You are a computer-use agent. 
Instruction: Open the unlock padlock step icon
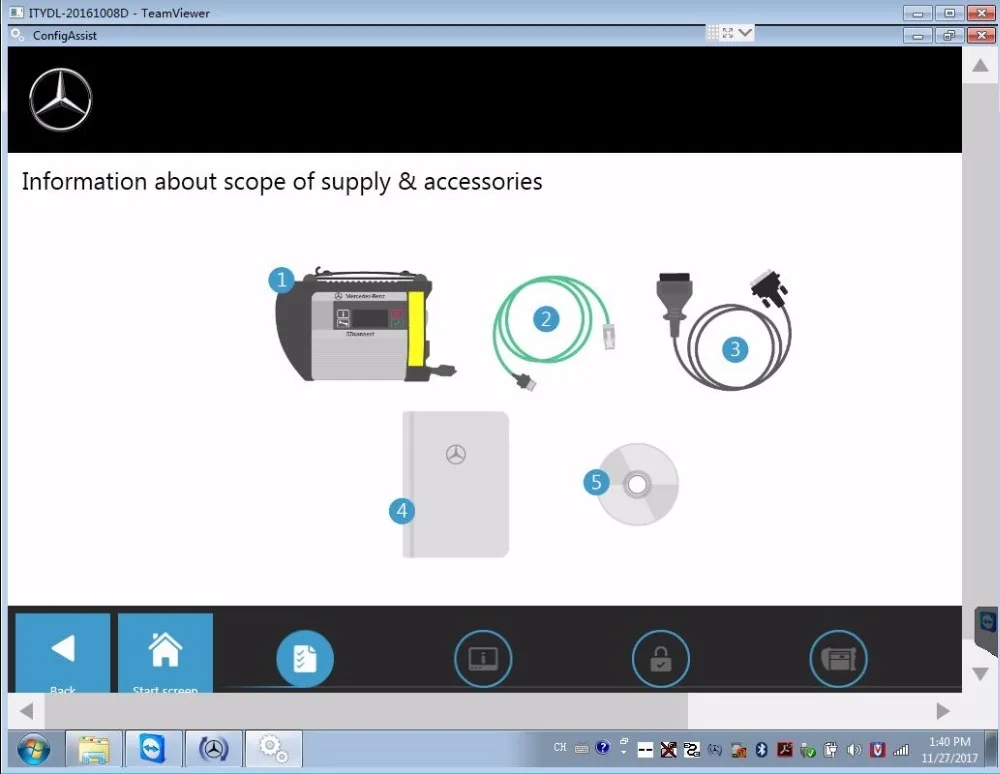[661, 659]
